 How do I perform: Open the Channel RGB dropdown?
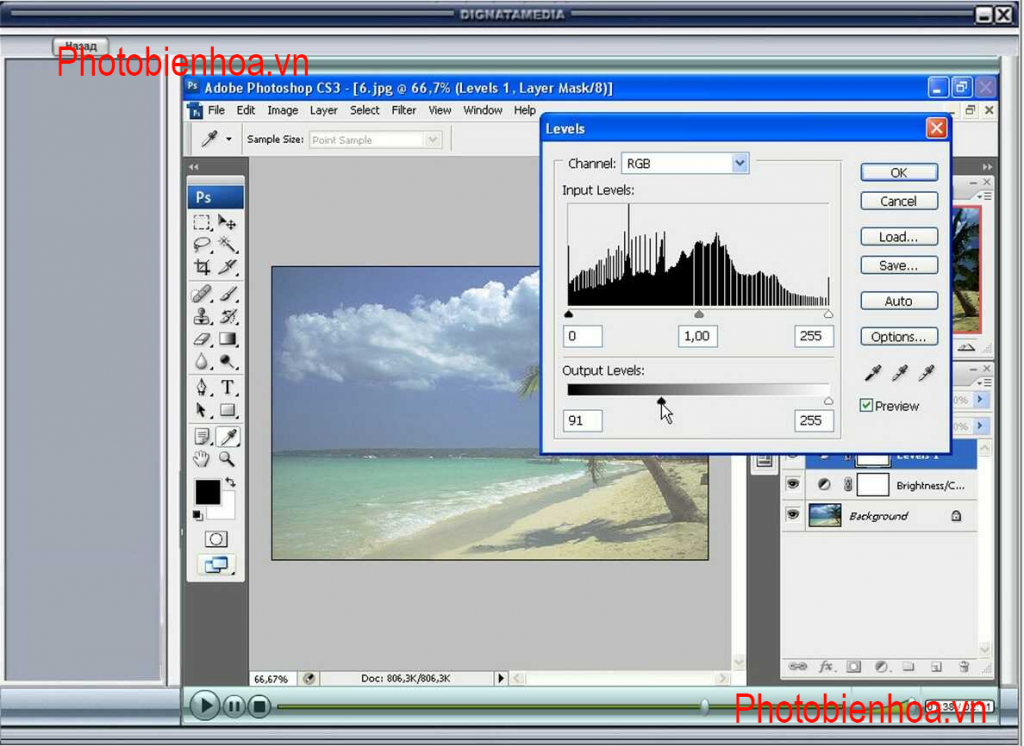(x=739, y=163)
